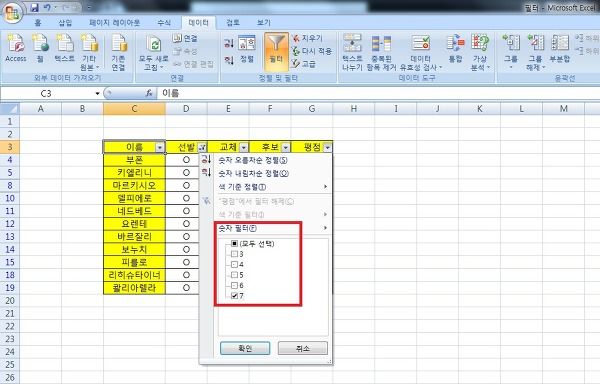Select the cell containing 마르키시오

(134, 185)
